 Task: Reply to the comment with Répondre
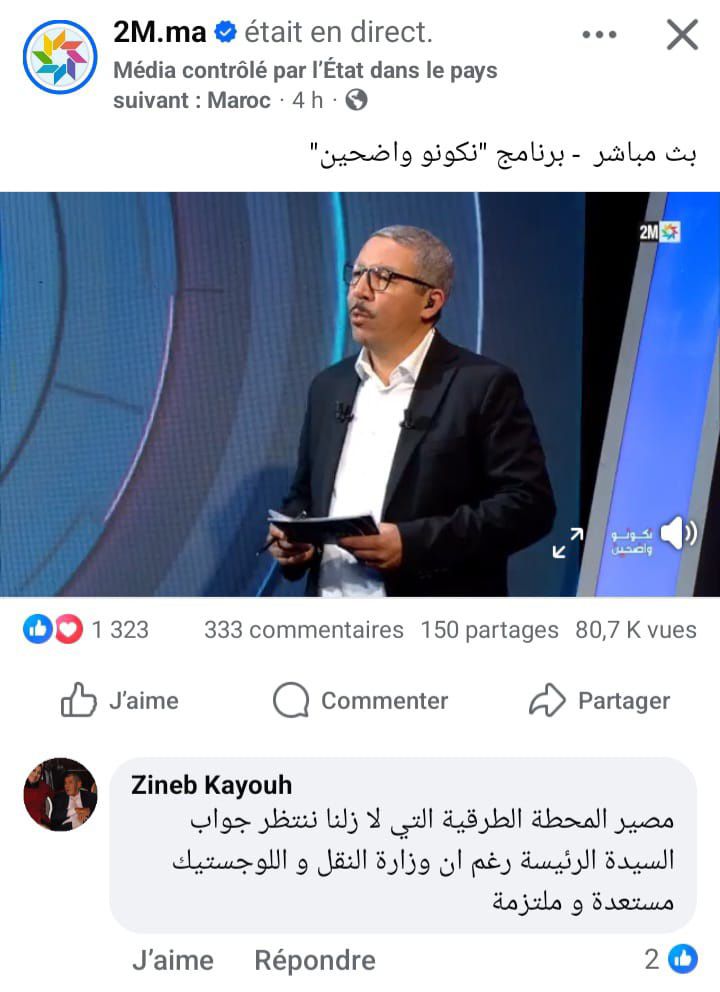315,960
